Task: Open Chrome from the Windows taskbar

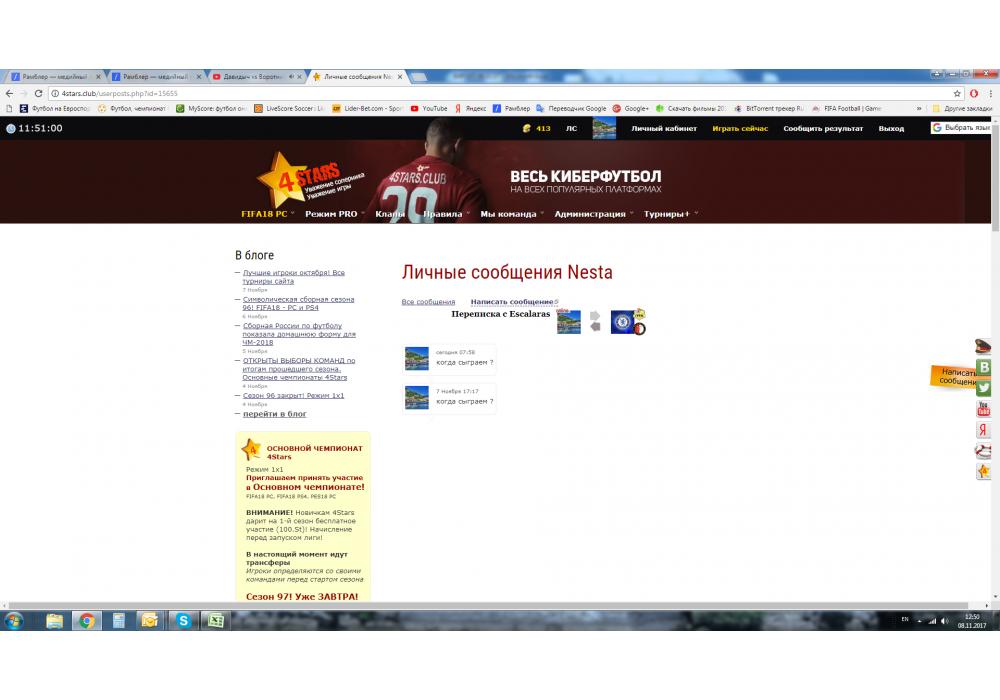Action: coord(87,620)
